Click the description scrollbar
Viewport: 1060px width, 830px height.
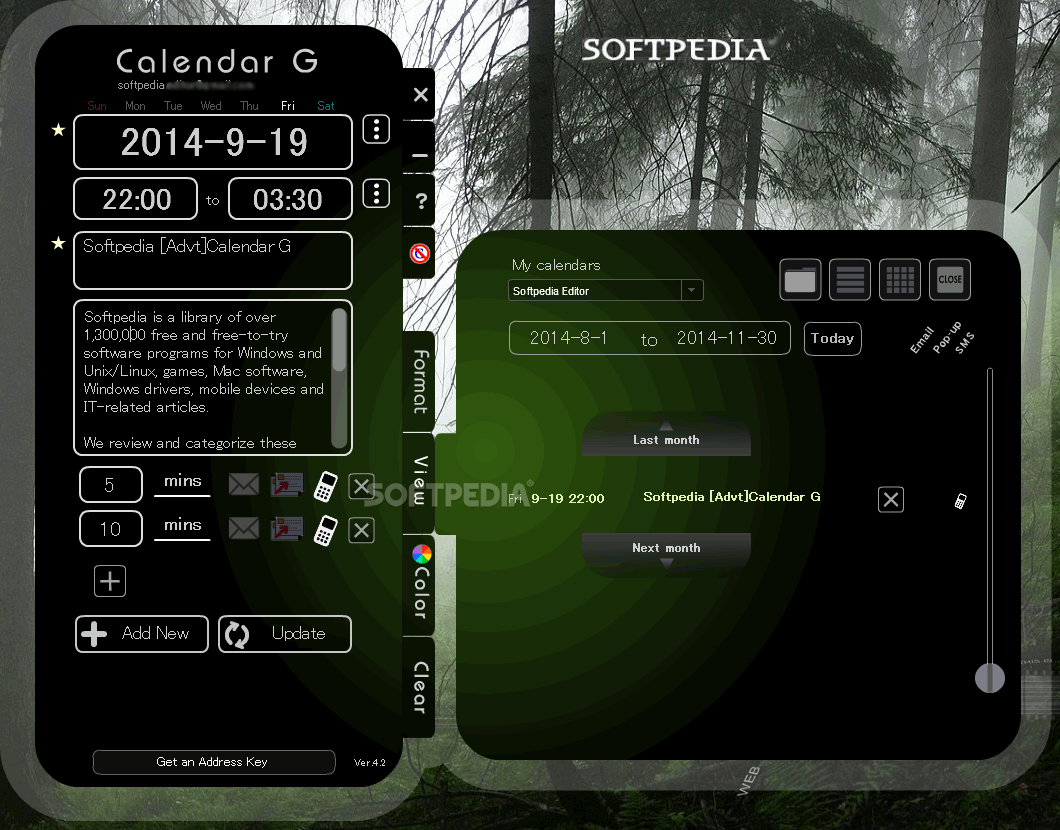tap(339, 377)
